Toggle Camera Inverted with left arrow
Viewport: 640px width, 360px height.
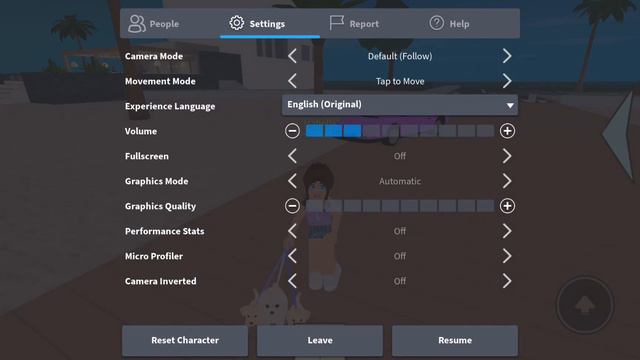[x=292, y=281]
